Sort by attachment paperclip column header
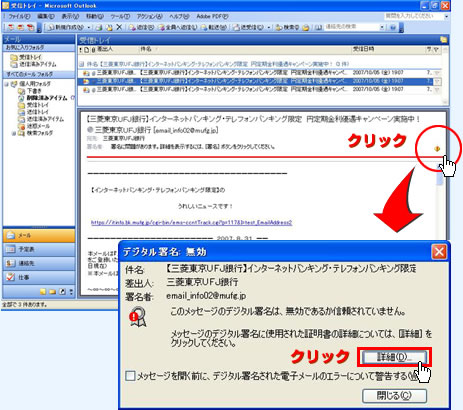 click(93, 50)
